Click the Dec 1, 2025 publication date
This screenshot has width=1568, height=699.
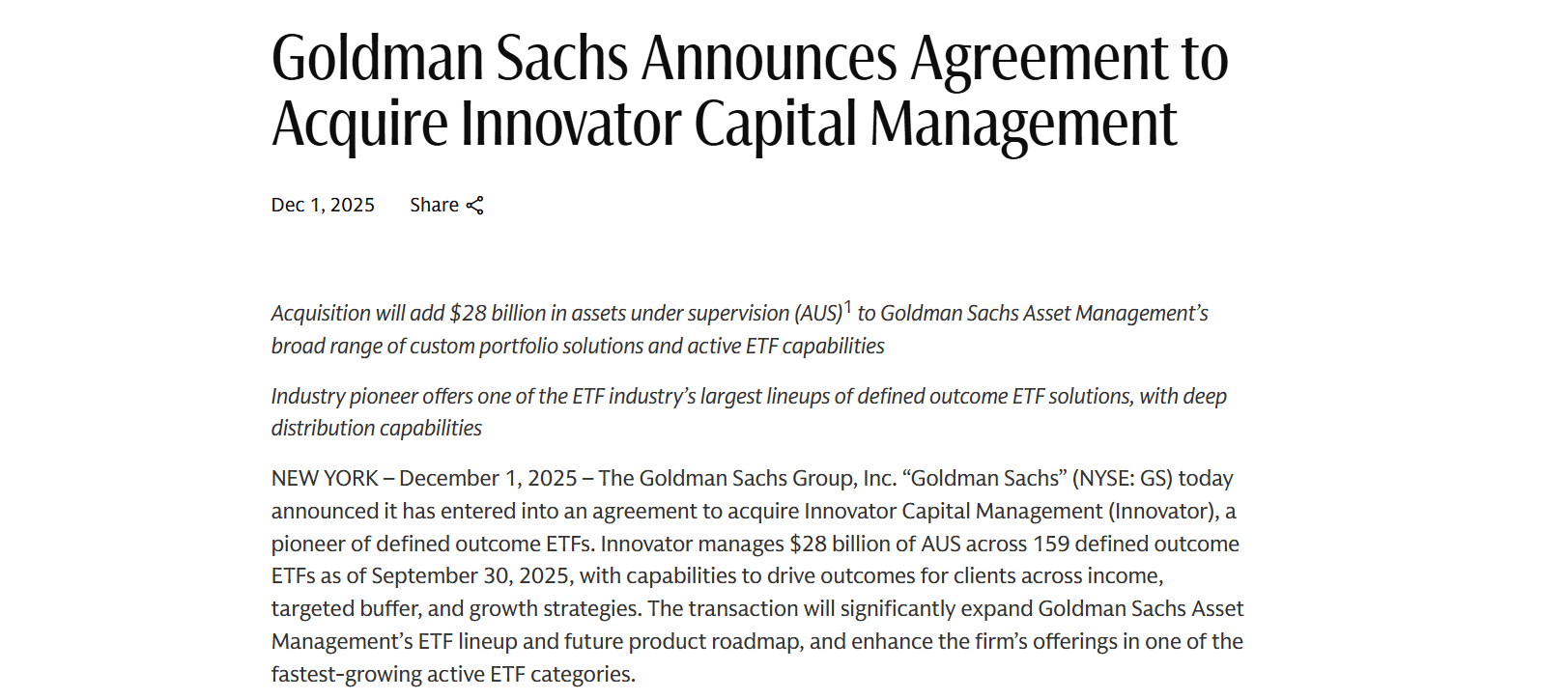tap(323, 206)
